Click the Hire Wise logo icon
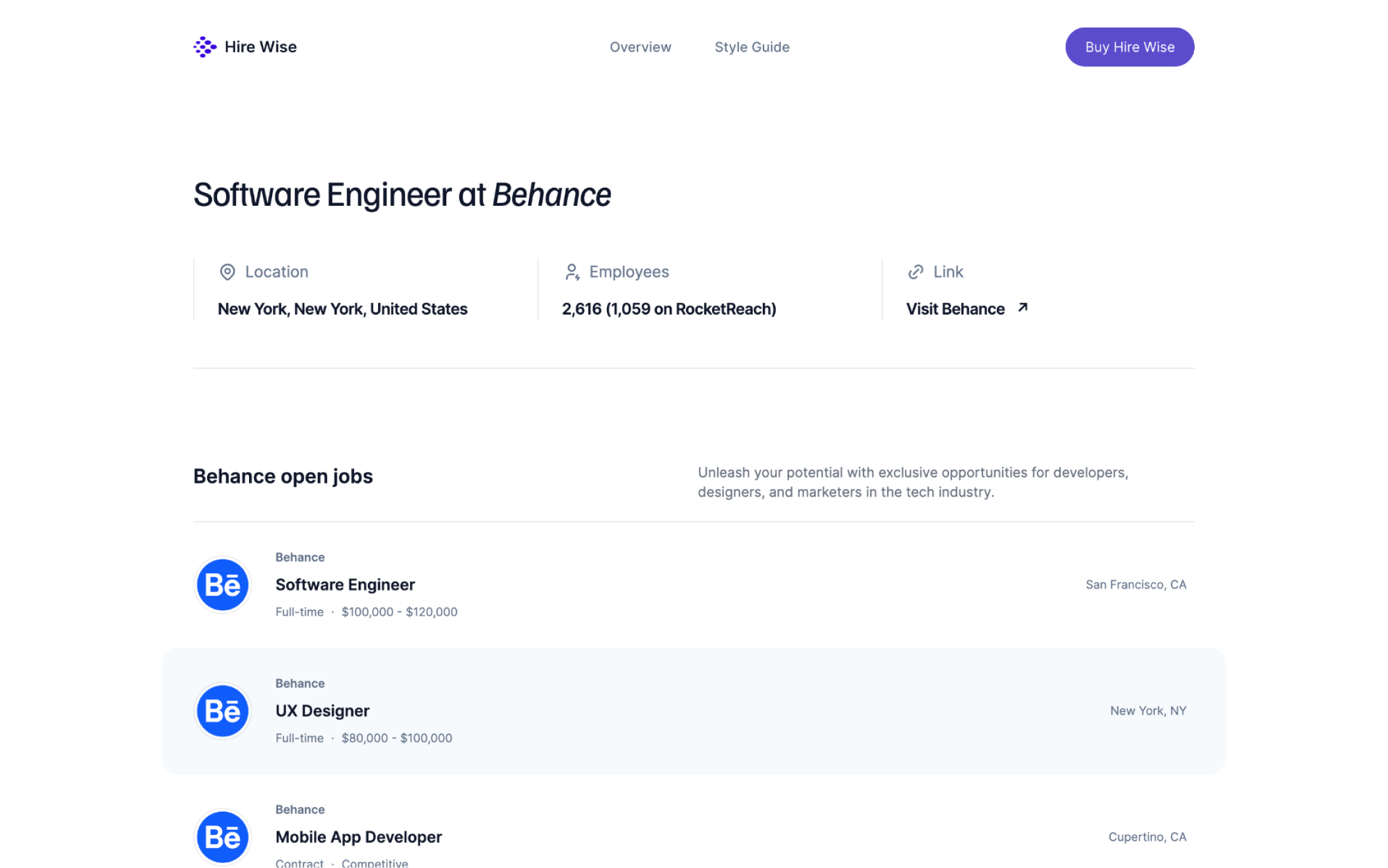This screenshot has height=868, width=1388. click(205, 47)
